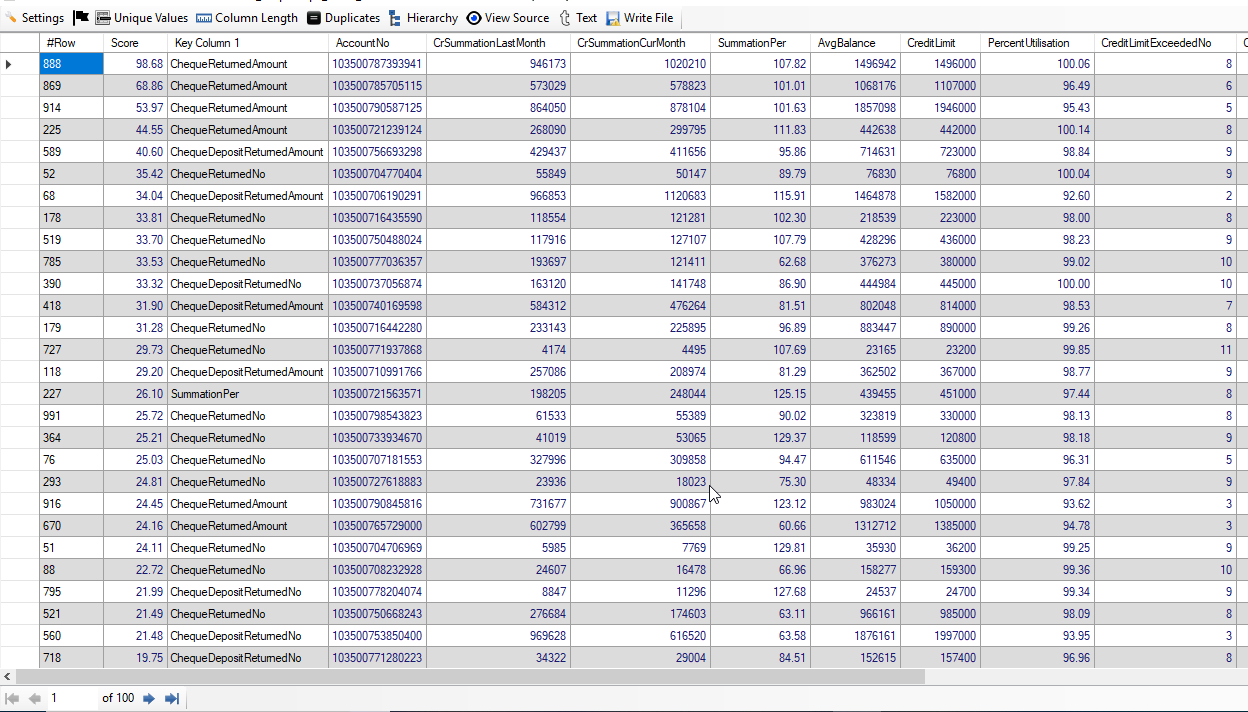
Task: Click the horizontal scrollbar thumb
Action: 470,677
